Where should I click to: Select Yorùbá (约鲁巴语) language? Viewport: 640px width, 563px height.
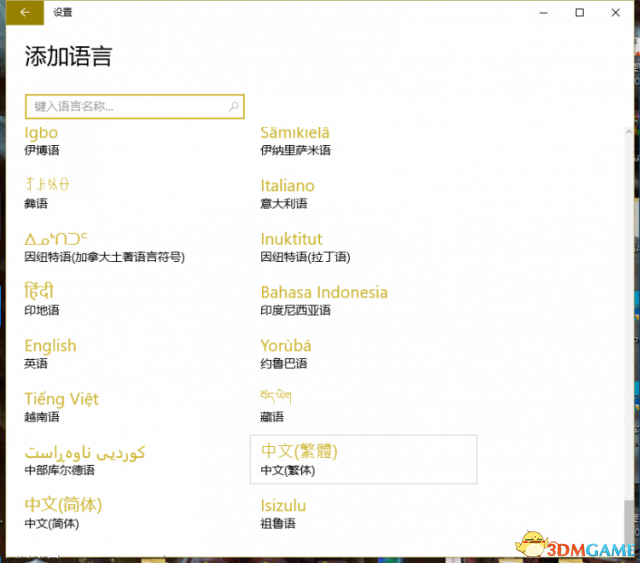tap(286, 354)
